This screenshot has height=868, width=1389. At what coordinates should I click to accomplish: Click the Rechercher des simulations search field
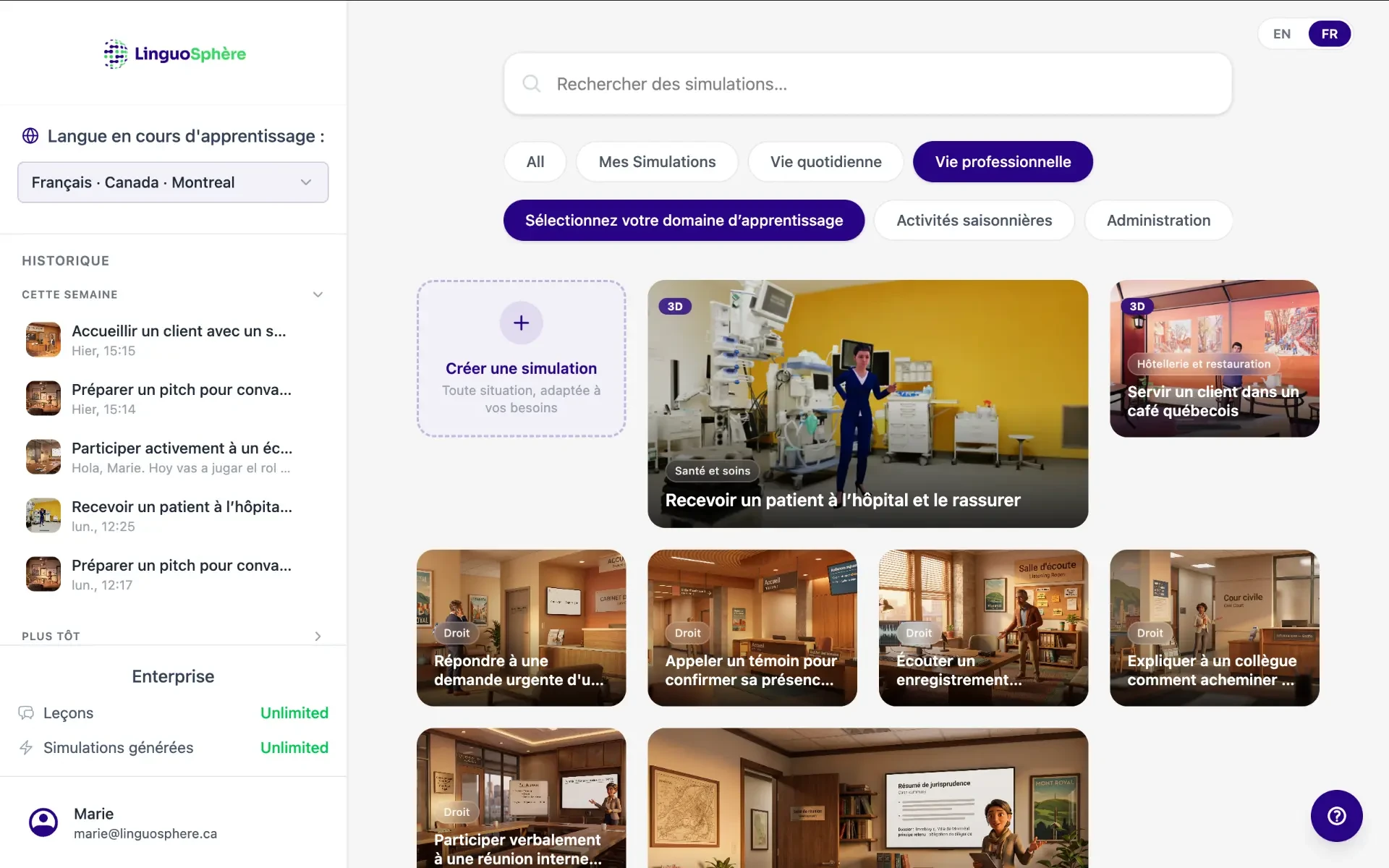point(867,84)
